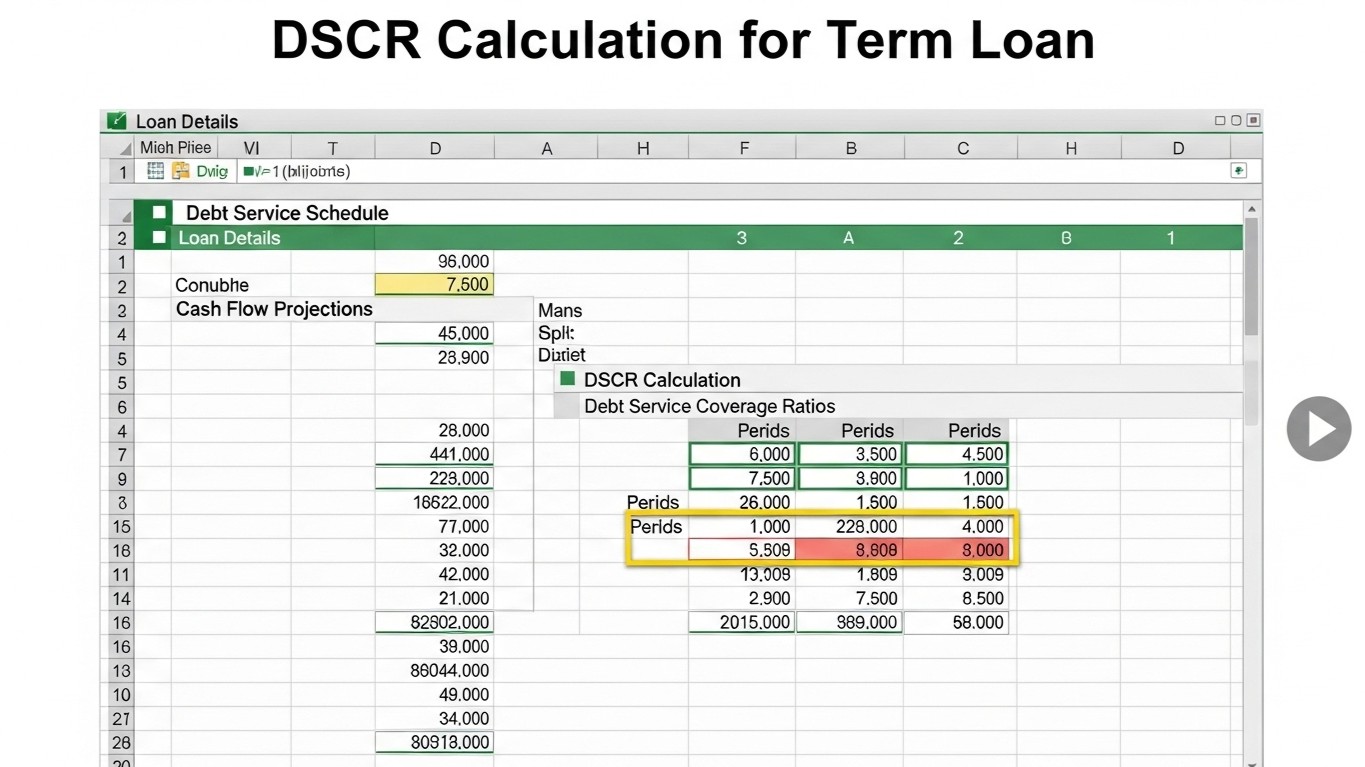Click the green marker on Debt Service Schedule header
Screen dimensions: 1365x767
160,213
